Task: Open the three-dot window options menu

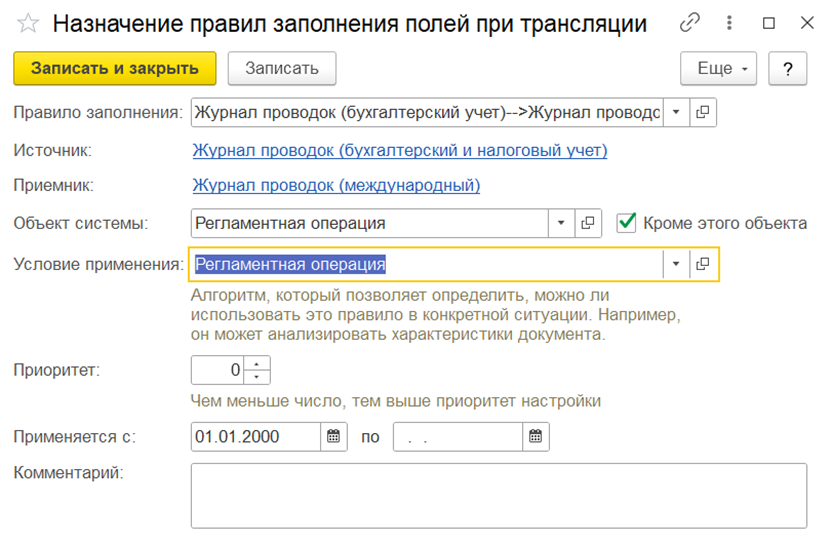Action: (x=730, y=23)
